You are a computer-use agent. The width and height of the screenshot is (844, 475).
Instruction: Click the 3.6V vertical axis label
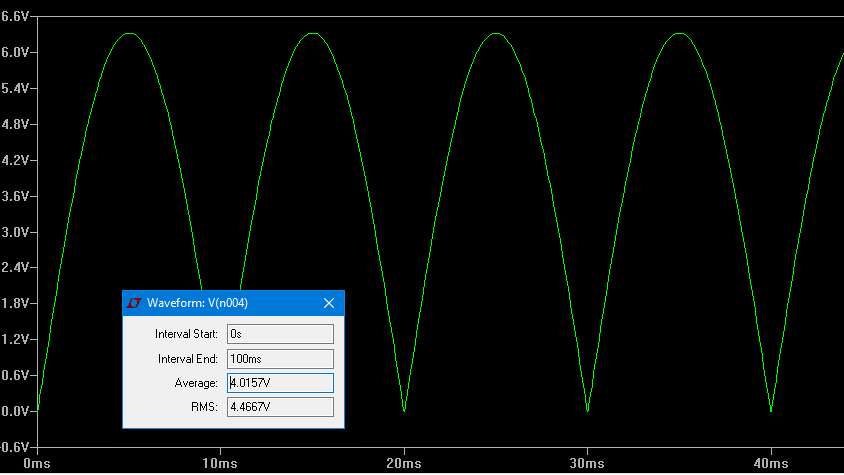[x=15, y=197]
